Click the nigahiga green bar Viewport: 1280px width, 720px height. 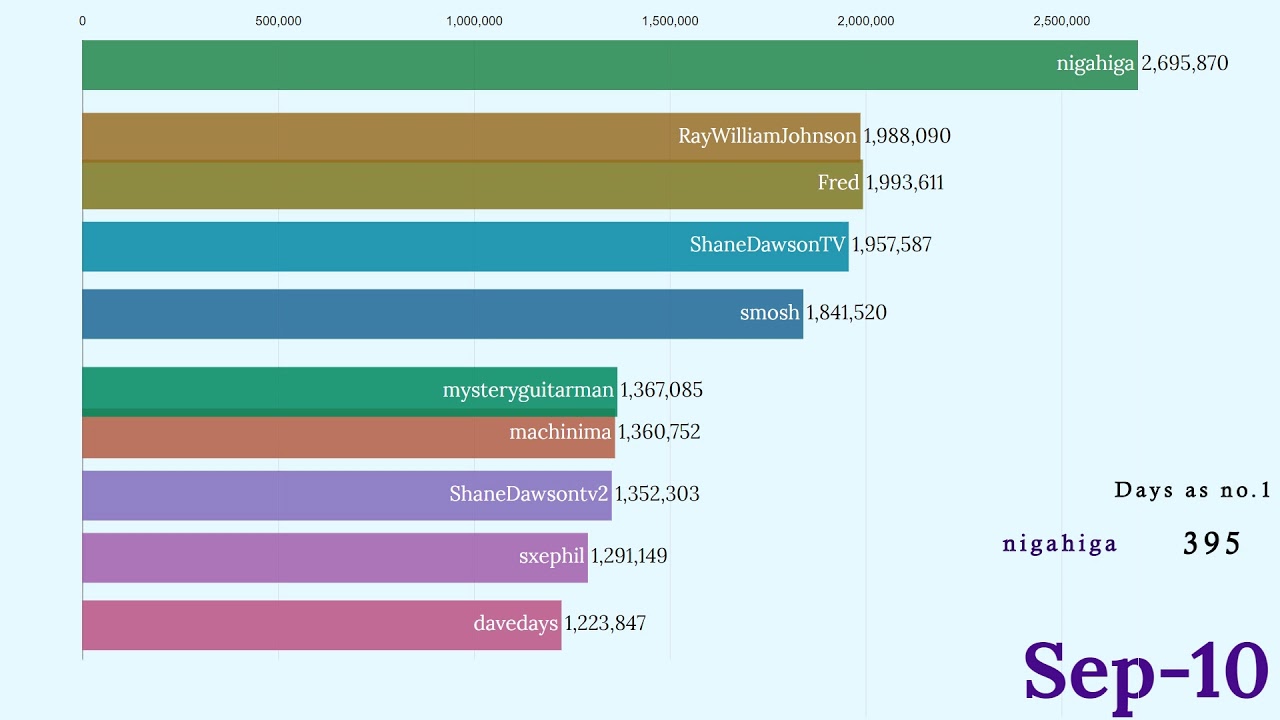560,65
